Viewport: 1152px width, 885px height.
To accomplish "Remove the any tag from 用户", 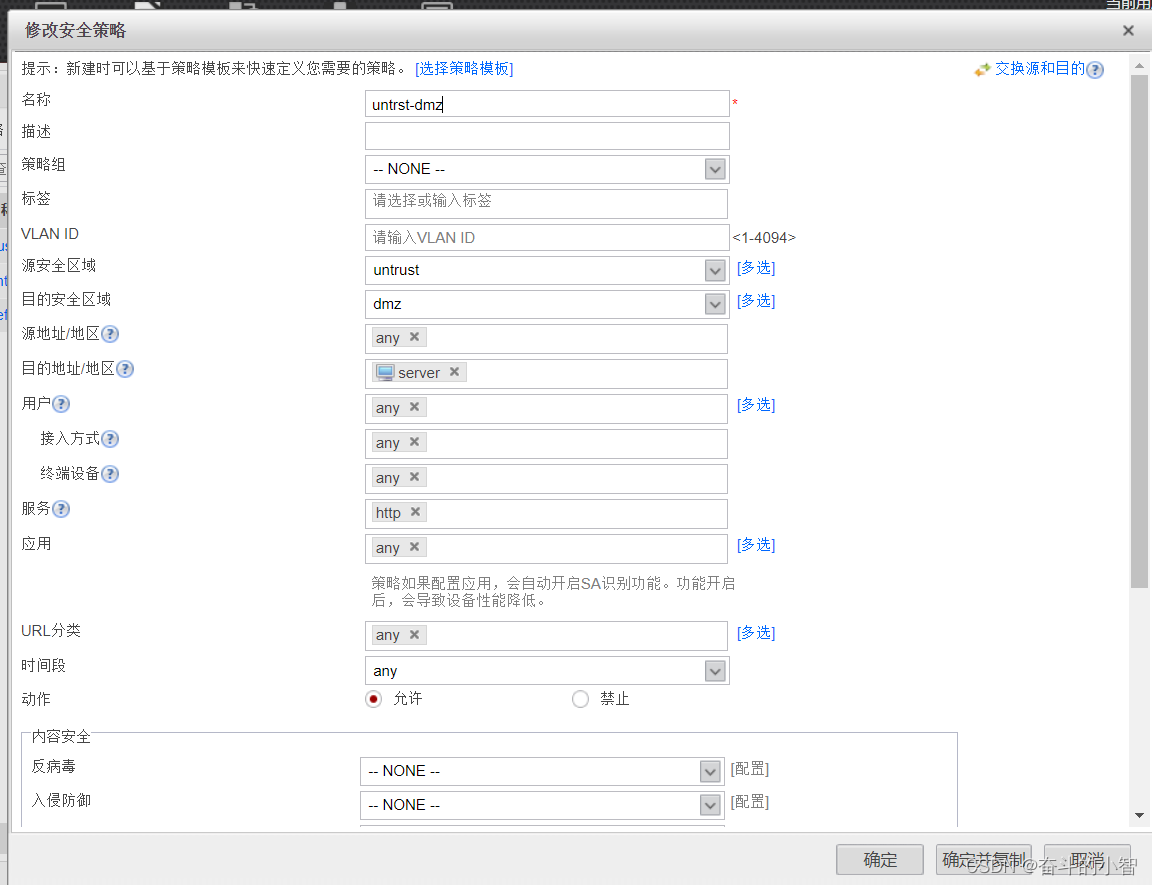I will pos(414,406).
